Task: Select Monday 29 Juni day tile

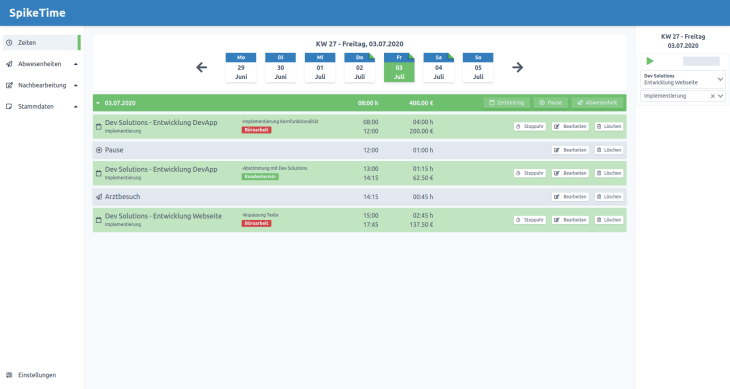Action: point(241,67)
